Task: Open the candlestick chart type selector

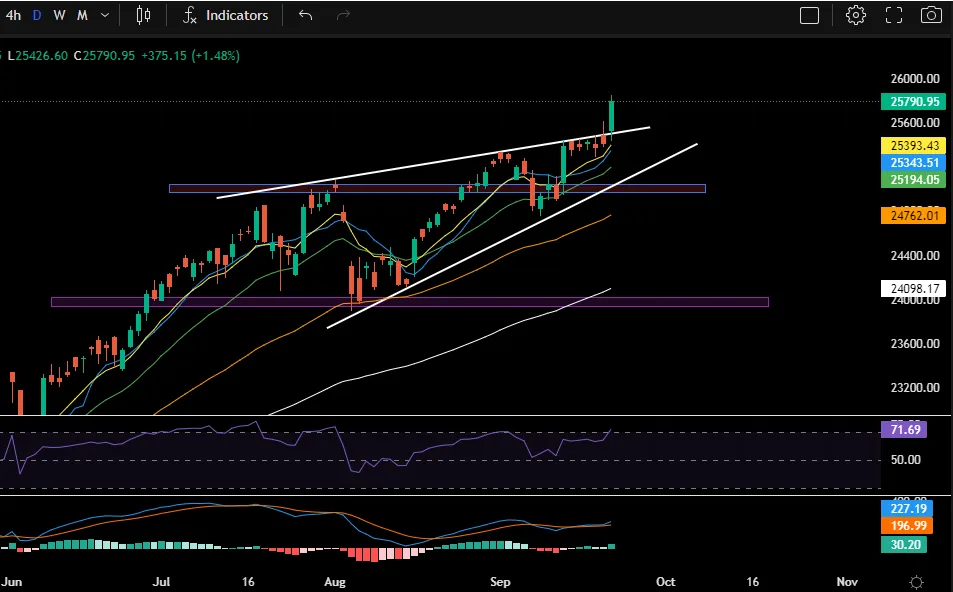Action: click(x=143, y=15)
